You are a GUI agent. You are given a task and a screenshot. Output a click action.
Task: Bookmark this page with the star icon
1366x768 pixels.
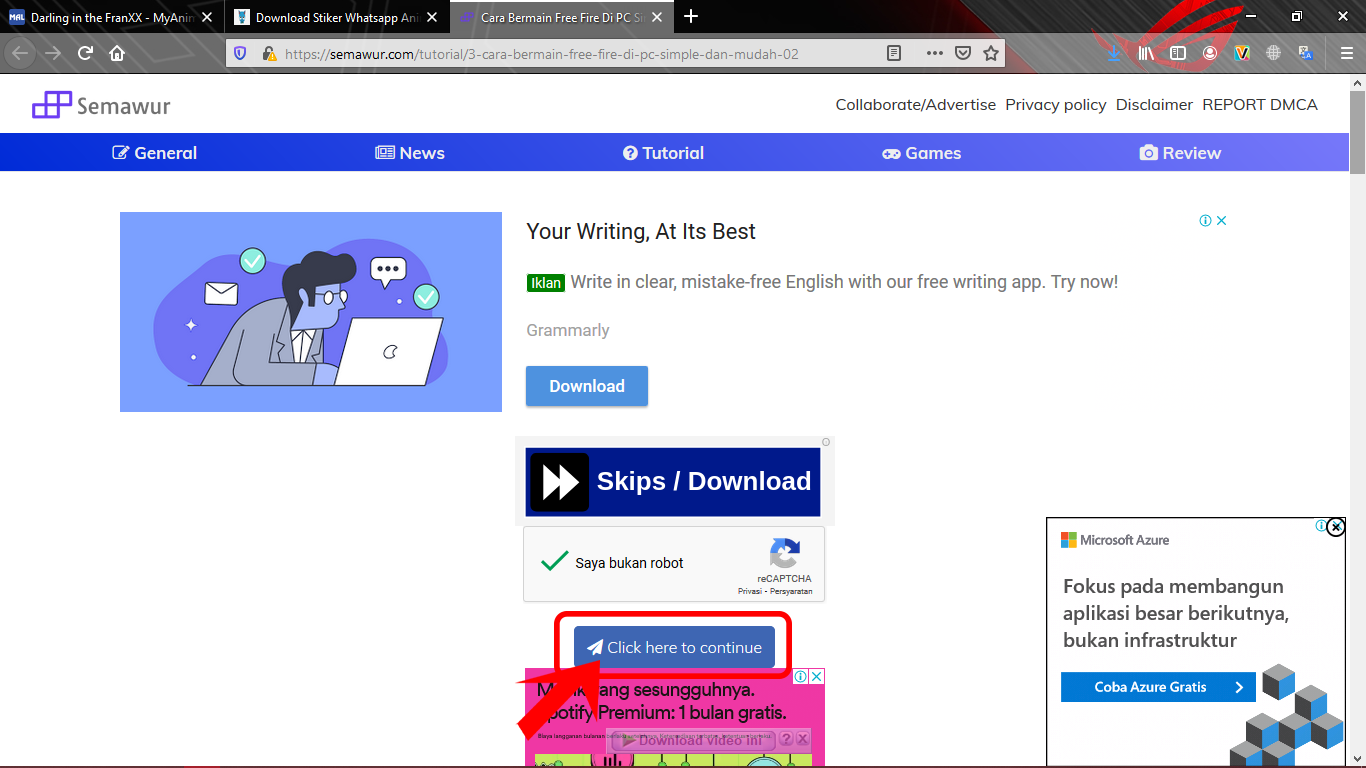coord(990,53)
